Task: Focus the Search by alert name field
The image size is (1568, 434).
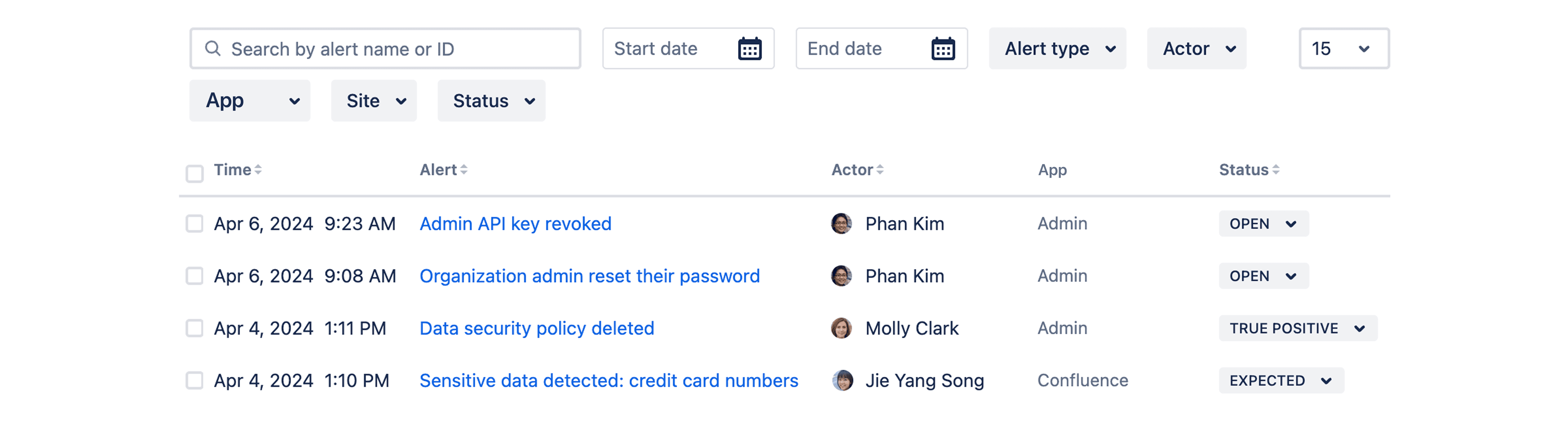Action: click(385, 48)
